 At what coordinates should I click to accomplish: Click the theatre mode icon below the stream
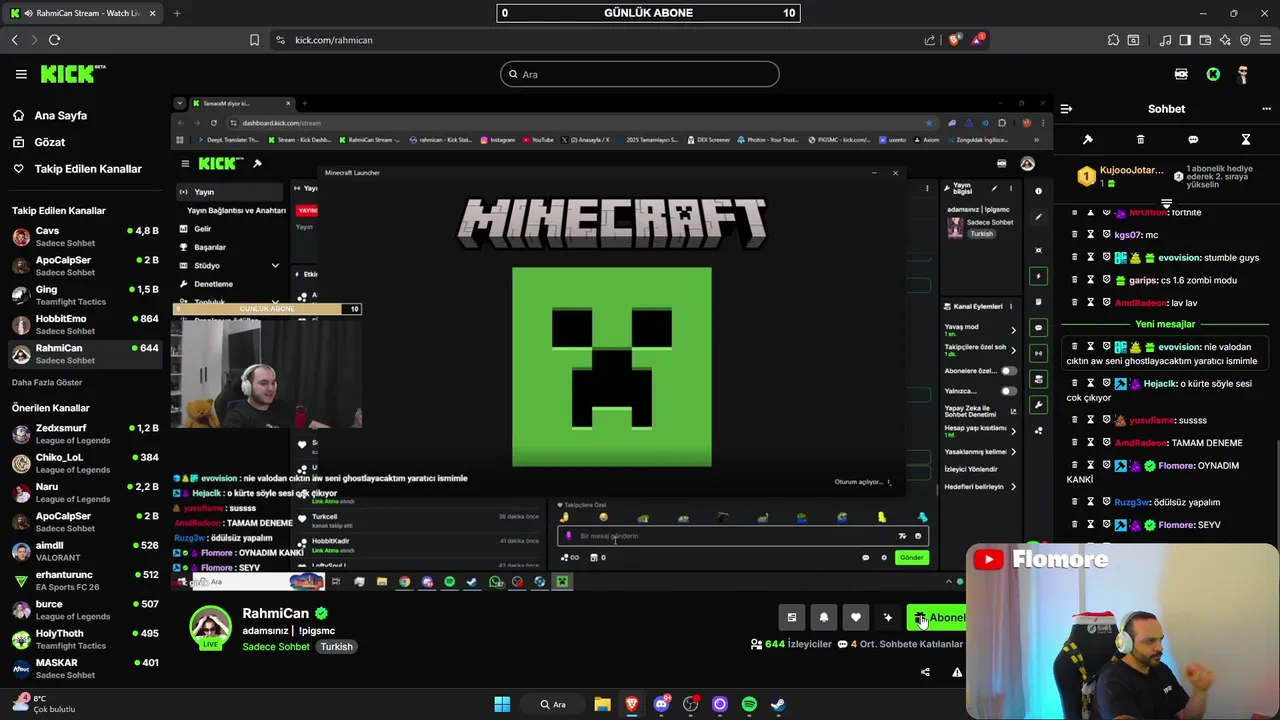point(792,617)
